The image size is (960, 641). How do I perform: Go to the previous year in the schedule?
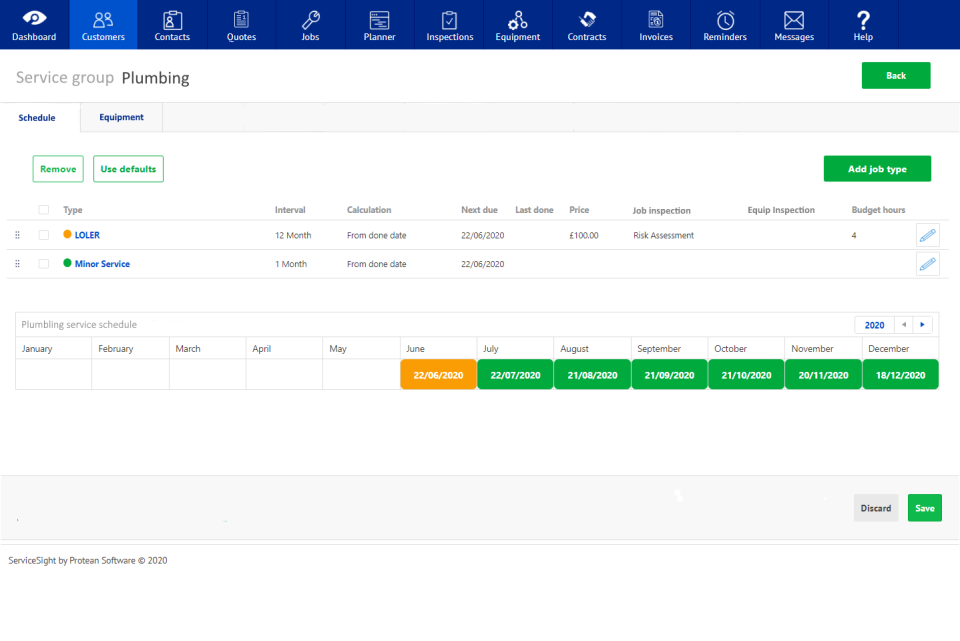[905, 324]
